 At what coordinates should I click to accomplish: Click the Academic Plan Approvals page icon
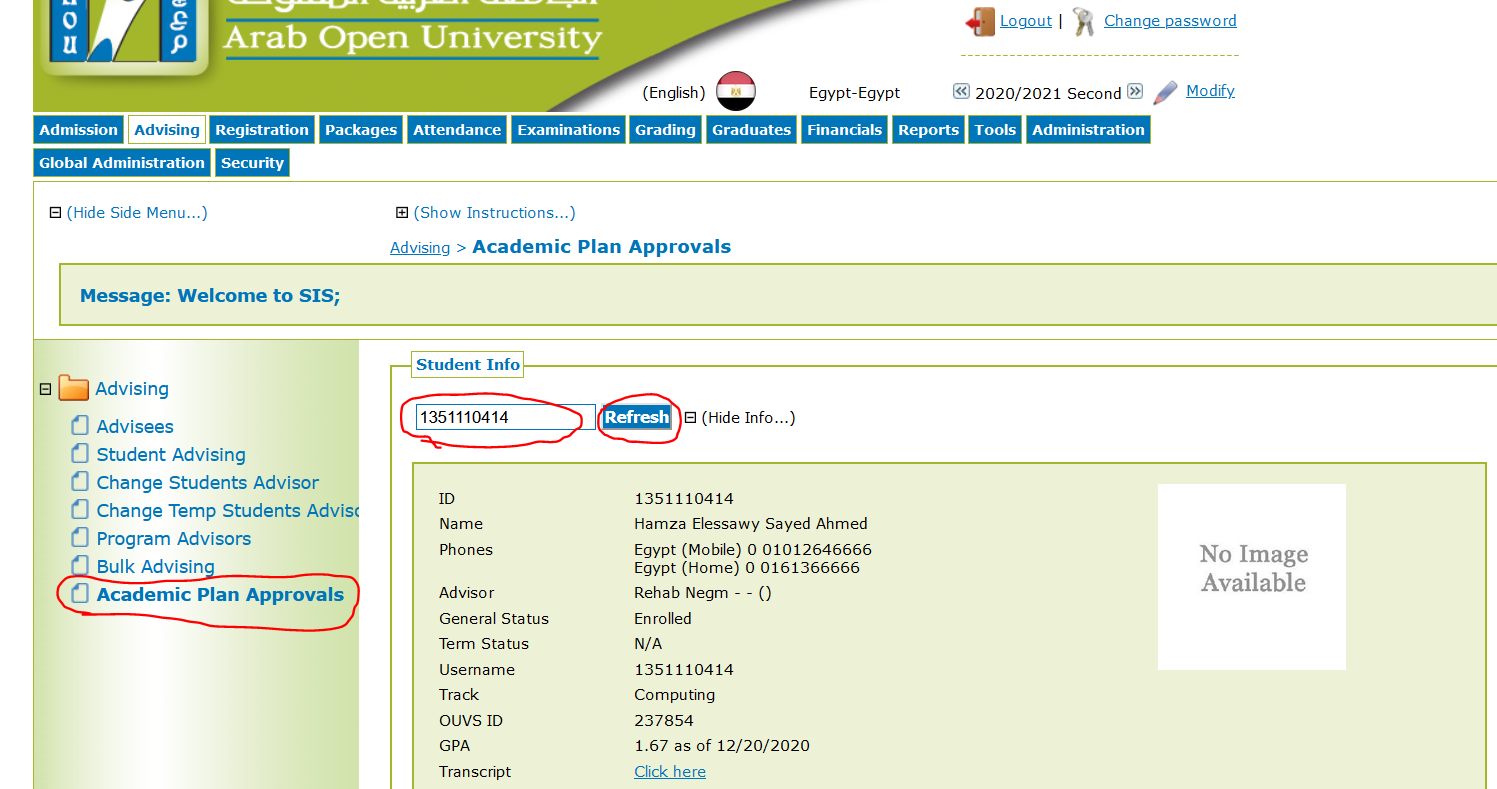[x=80, y=594]
